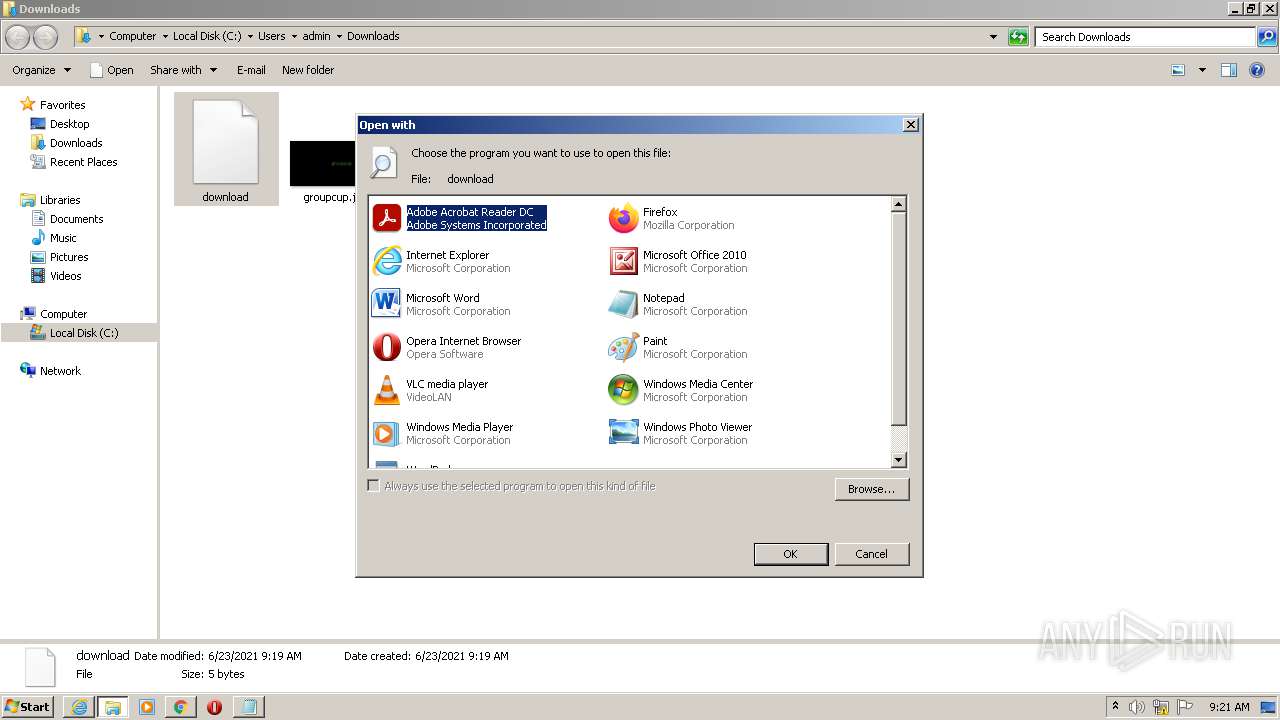Image resolution: width=1280 pixels, height=720 pixels.
Task: Go back in Explorer navigation
Action: pyautogui.click(x=18, y=37)
